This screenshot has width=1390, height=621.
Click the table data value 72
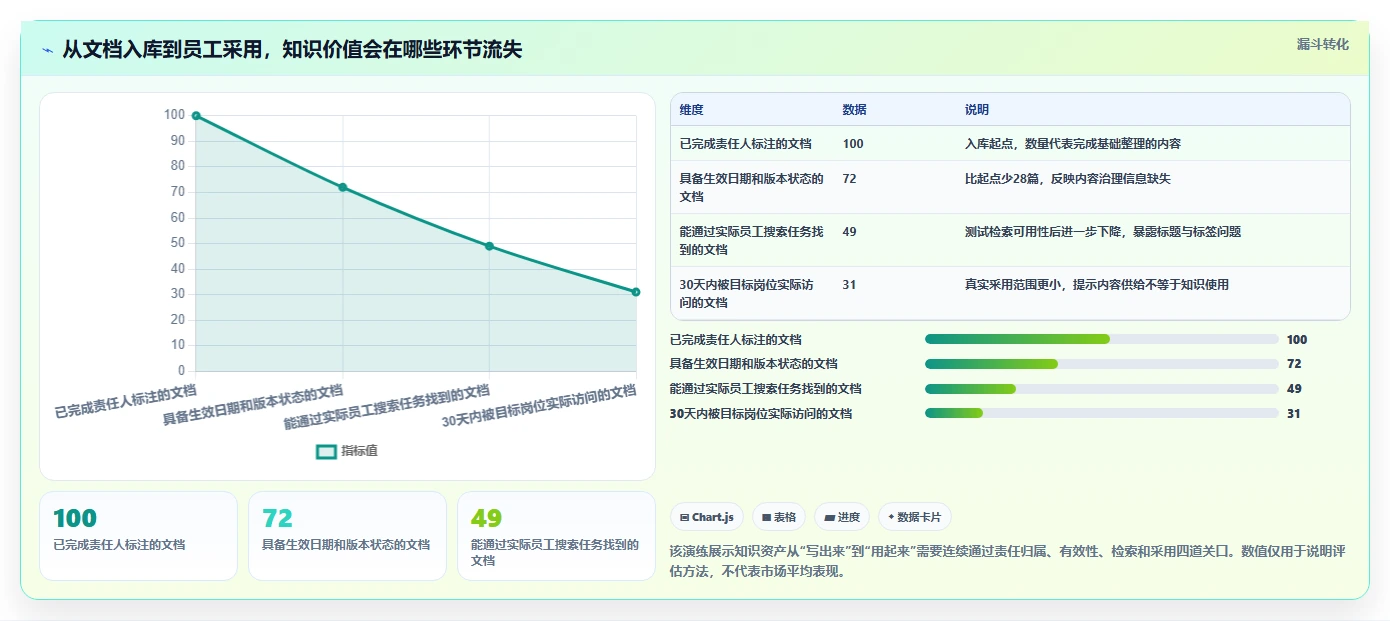coord(850,179)
